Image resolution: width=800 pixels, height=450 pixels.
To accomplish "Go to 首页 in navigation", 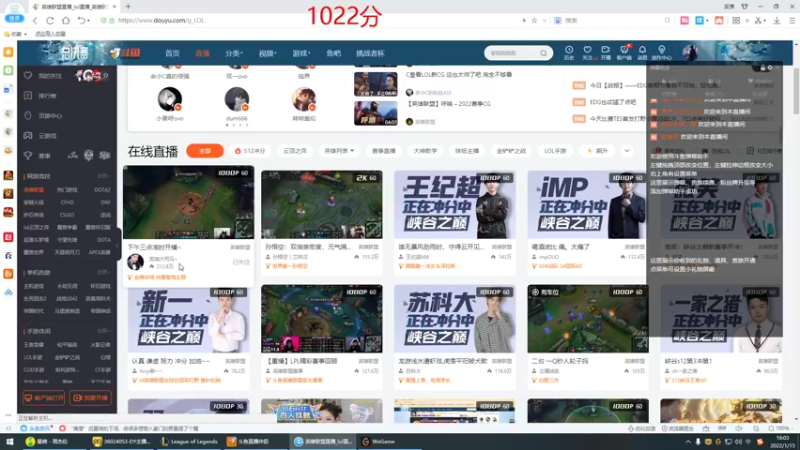I will tap(172, 53).
